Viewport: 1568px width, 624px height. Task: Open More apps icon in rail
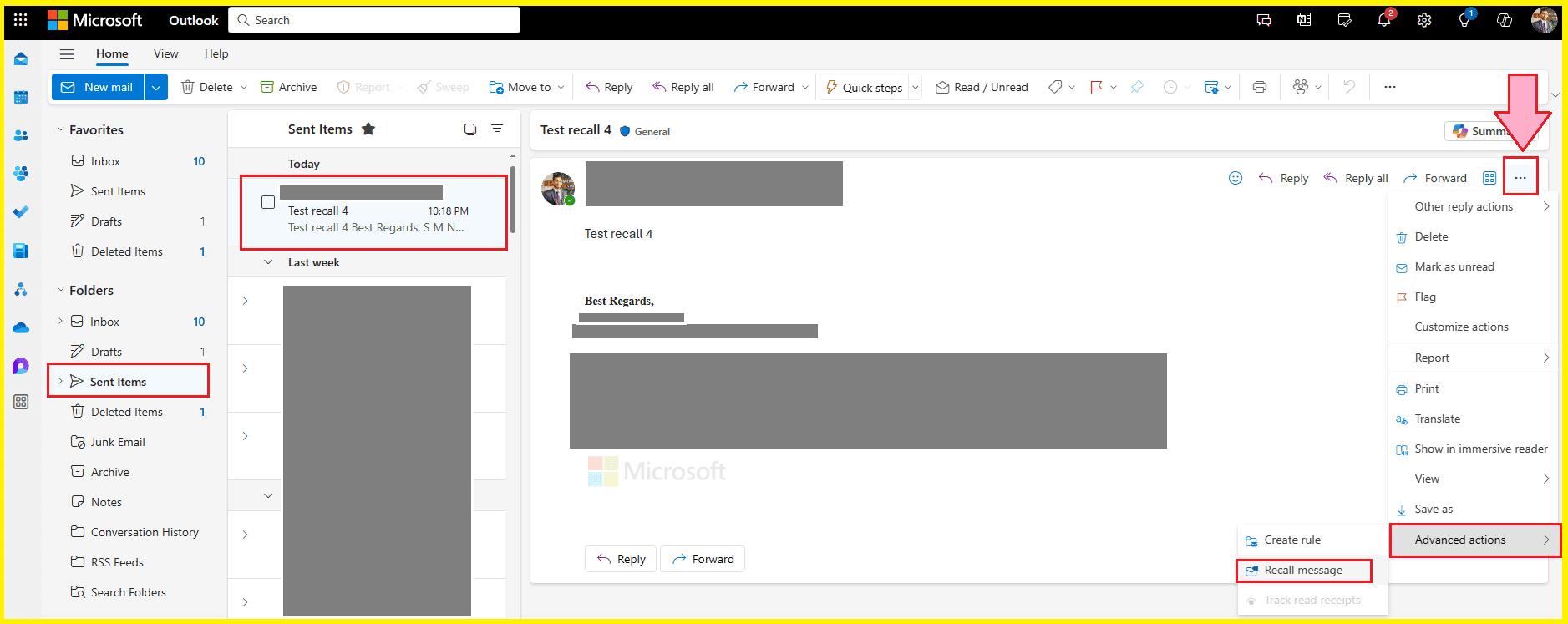pyautogui.click(x=21, y=402)
